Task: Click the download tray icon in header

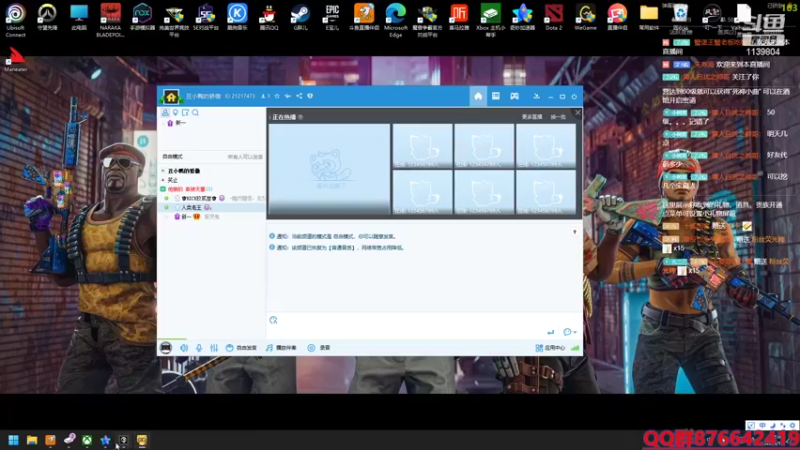Action: click(x=536, y=96)
